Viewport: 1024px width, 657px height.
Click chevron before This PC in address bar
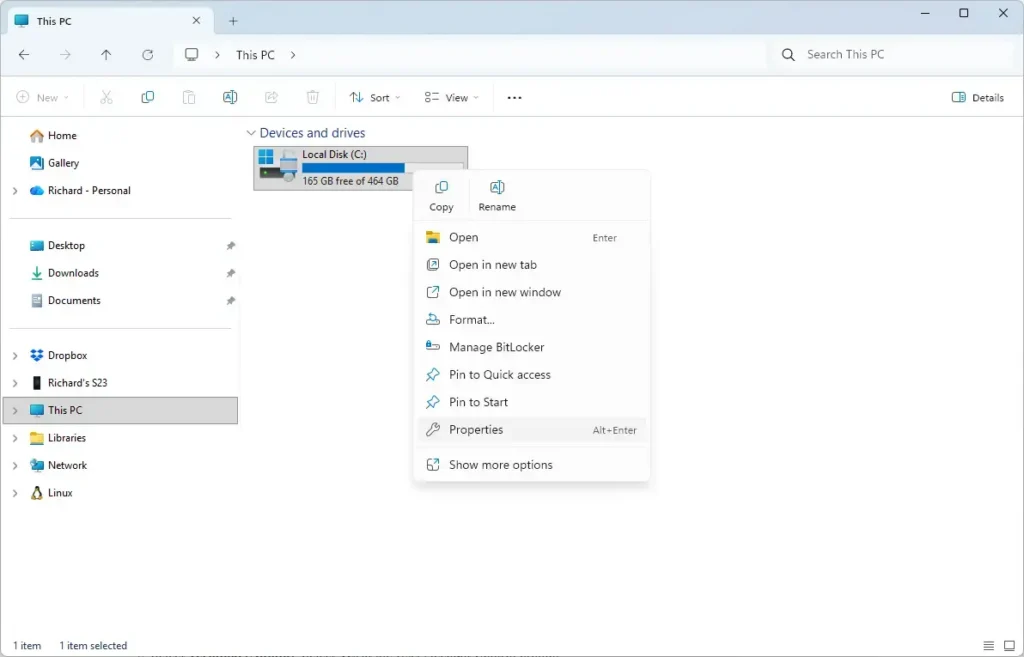pyautogui.click(x=217, y=55)
